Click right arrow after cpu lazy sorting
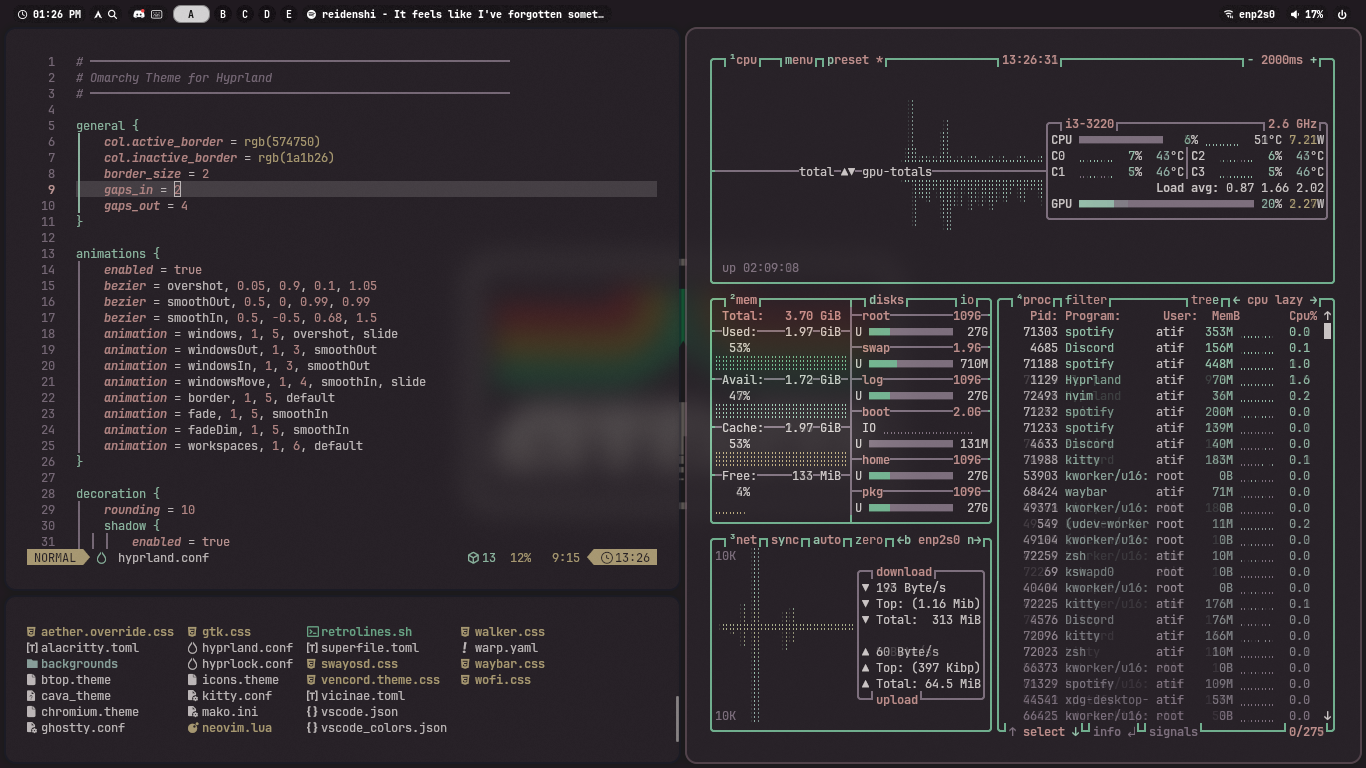The width and height of the screenshot is (1366, 768). point(1314,300)
